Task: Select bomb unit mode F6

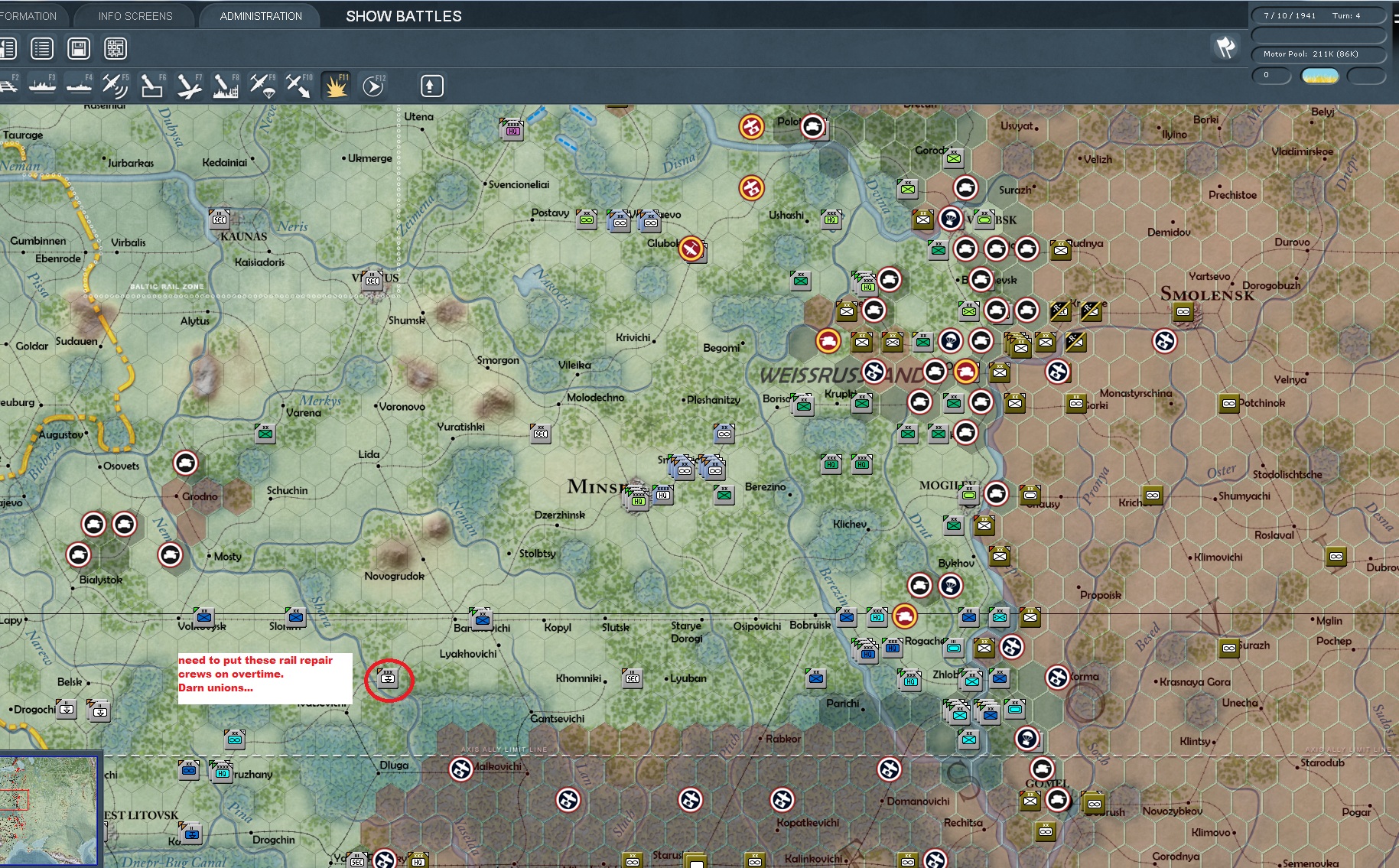Action: coord(152,86)
